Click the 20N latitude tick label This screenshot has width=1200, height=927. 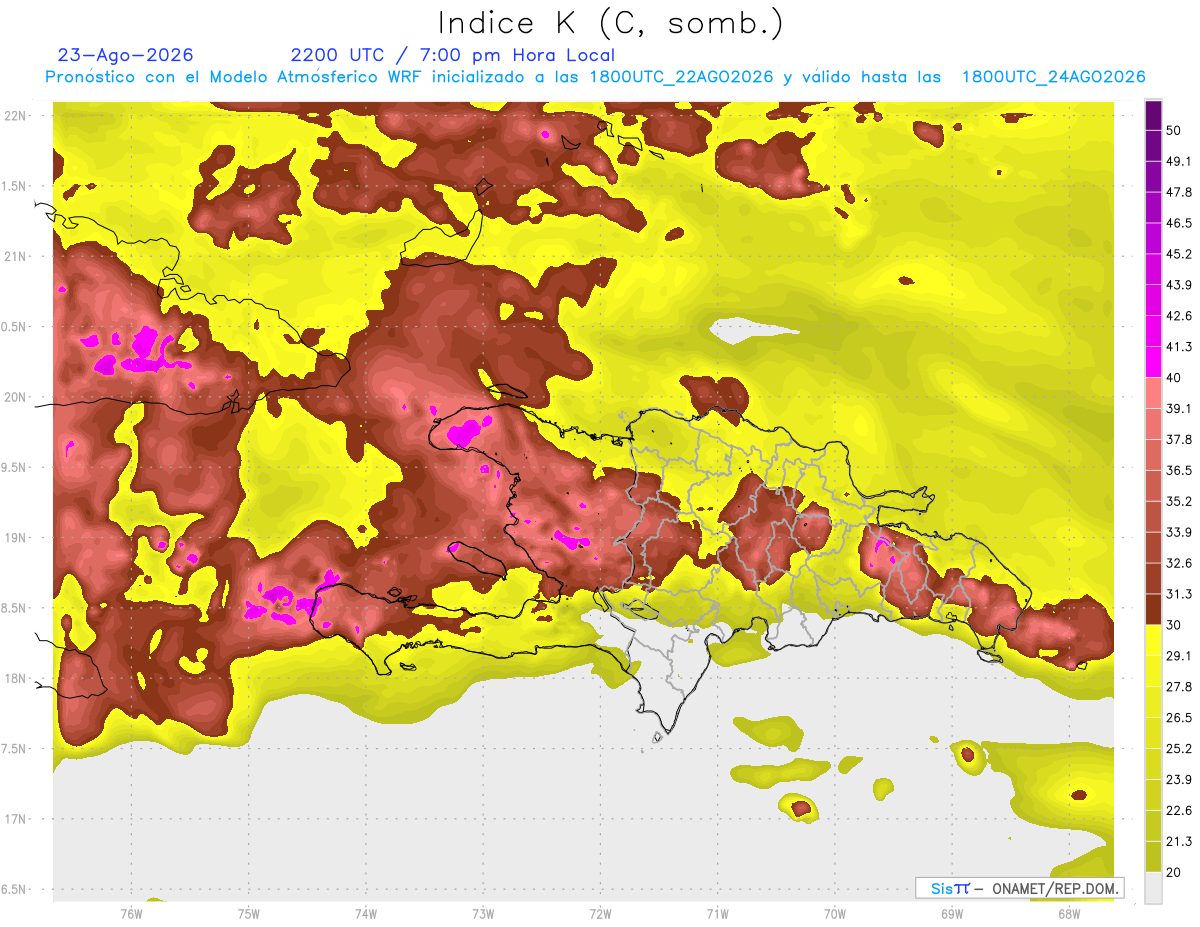click(x=16, y=397)
